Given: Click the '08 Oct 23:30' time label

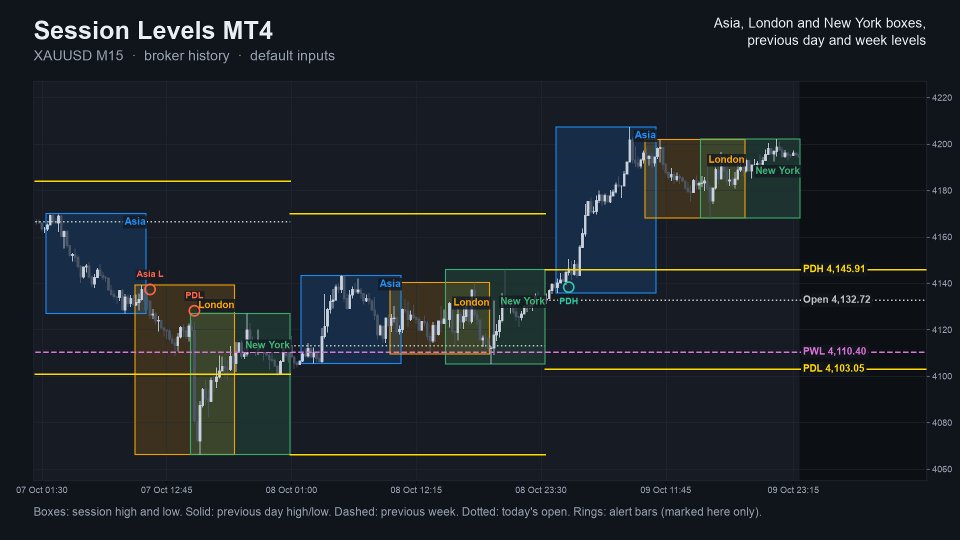Looking at the screenshot, I should pyautogui.click(x=541, y=490).
